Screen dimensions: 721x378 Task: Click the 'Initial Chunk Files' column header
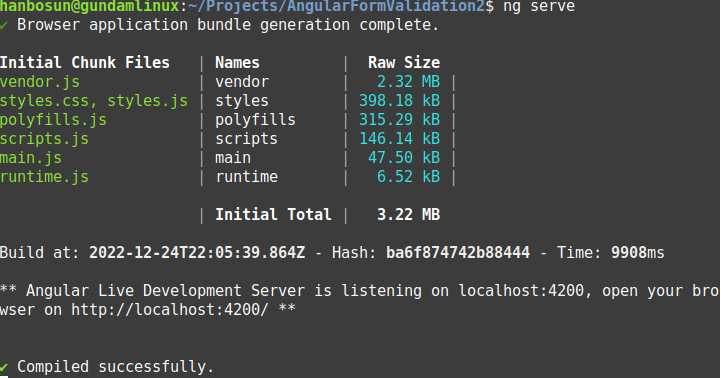coord(85,63)
